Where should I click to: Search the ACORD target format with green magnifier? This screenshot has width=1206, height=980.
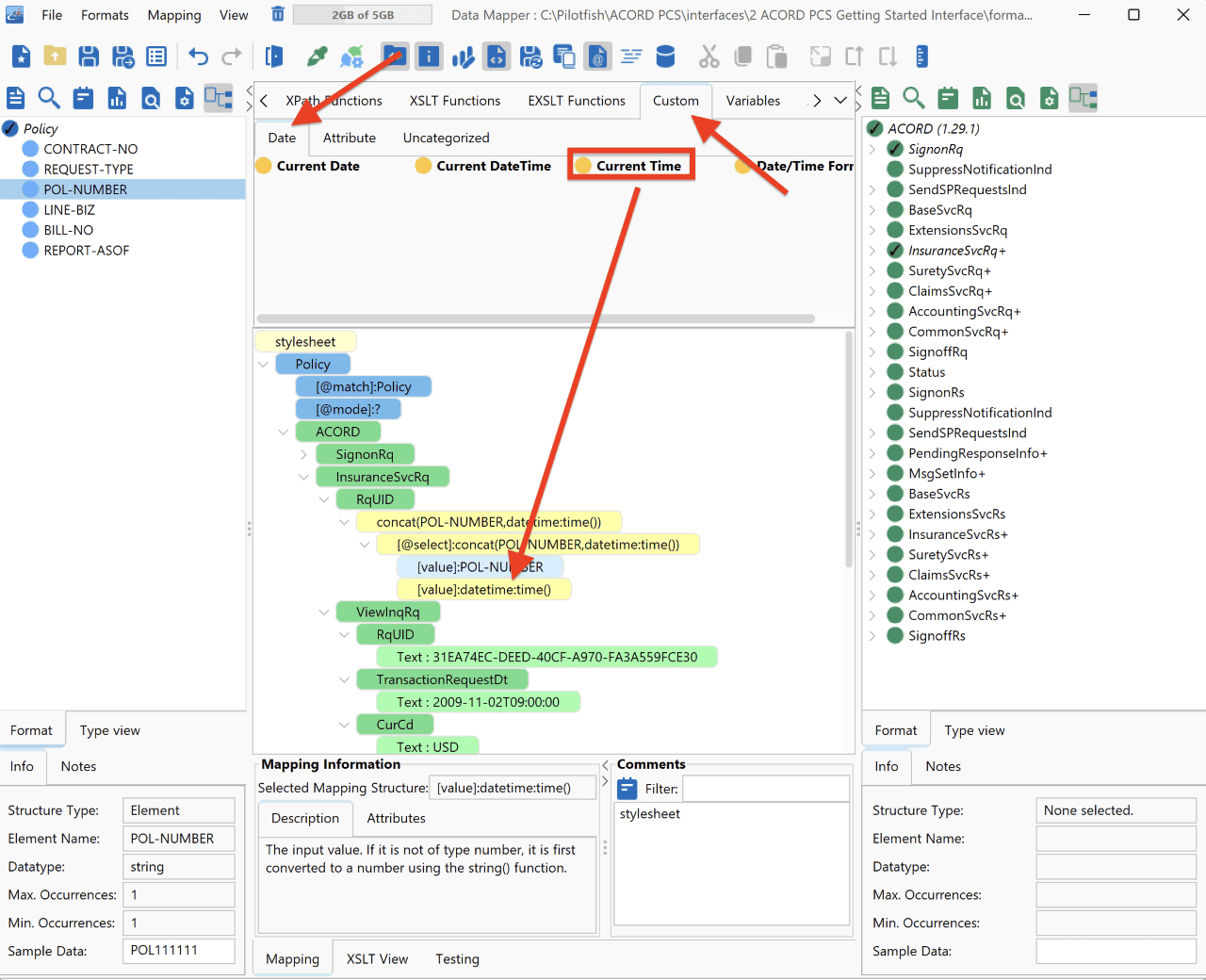tap(914, 97)
